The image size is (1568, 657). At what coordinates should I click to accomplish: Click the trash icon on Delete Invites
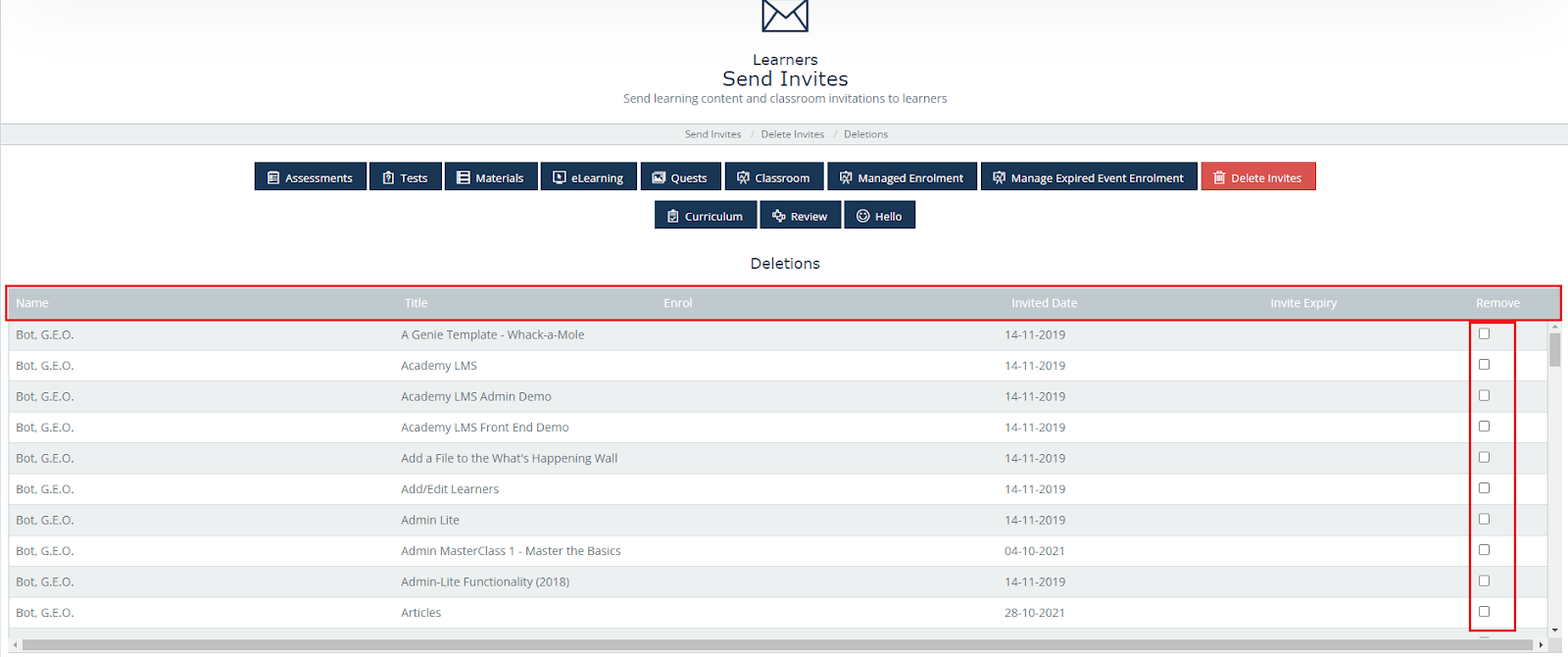(x=1219, y=177)
